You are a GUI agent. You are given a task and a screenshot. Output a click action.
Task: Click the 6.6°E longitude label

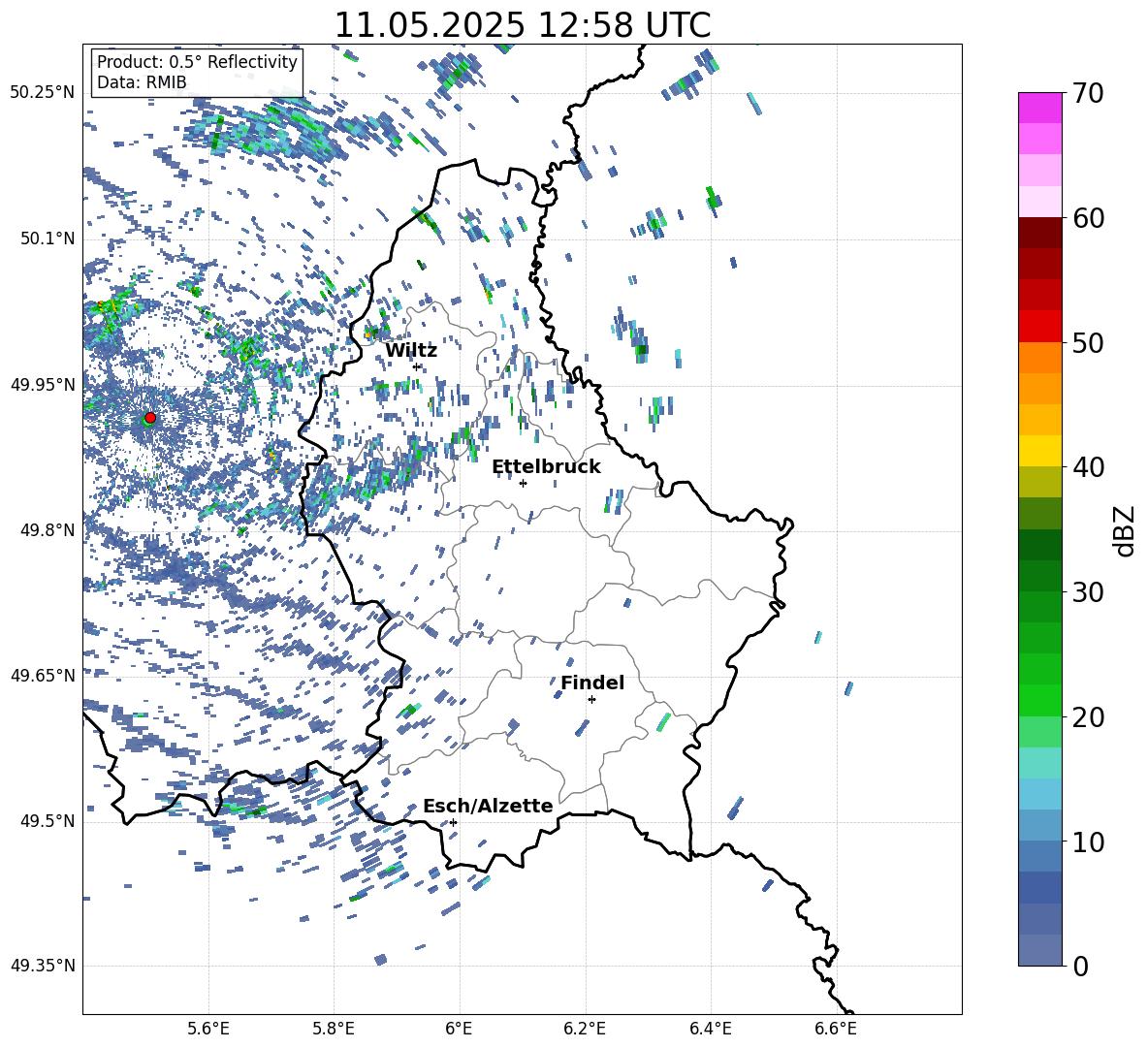tap(836, 1029)
